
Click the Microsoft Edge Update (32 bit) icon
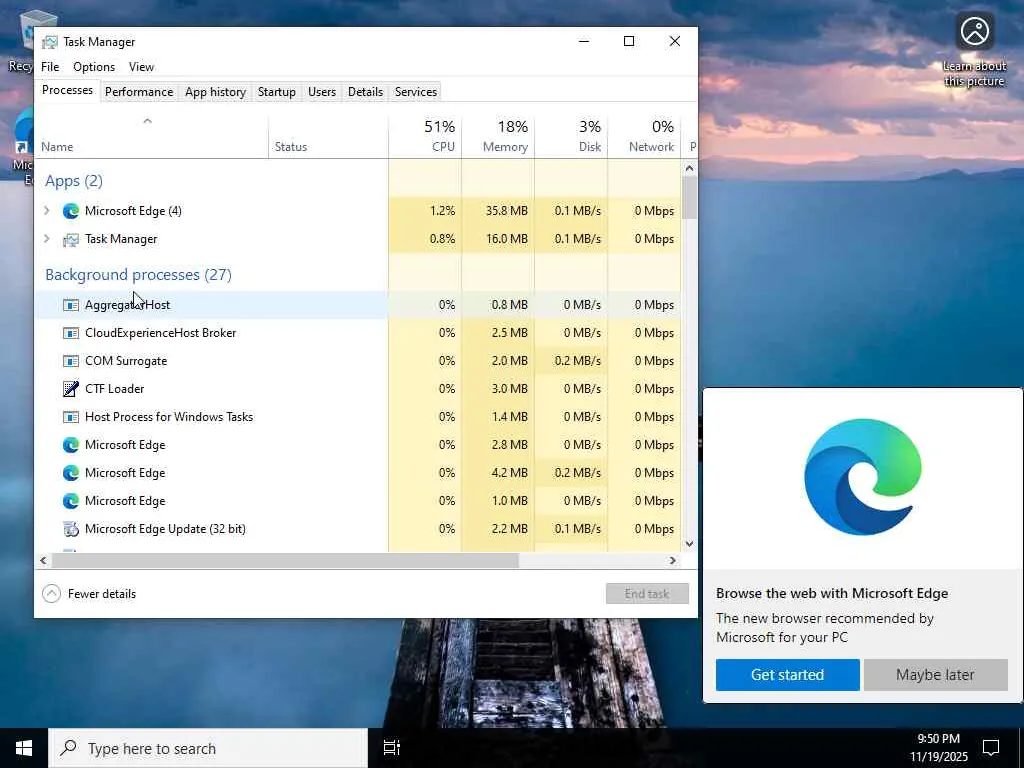pos(71,529)
